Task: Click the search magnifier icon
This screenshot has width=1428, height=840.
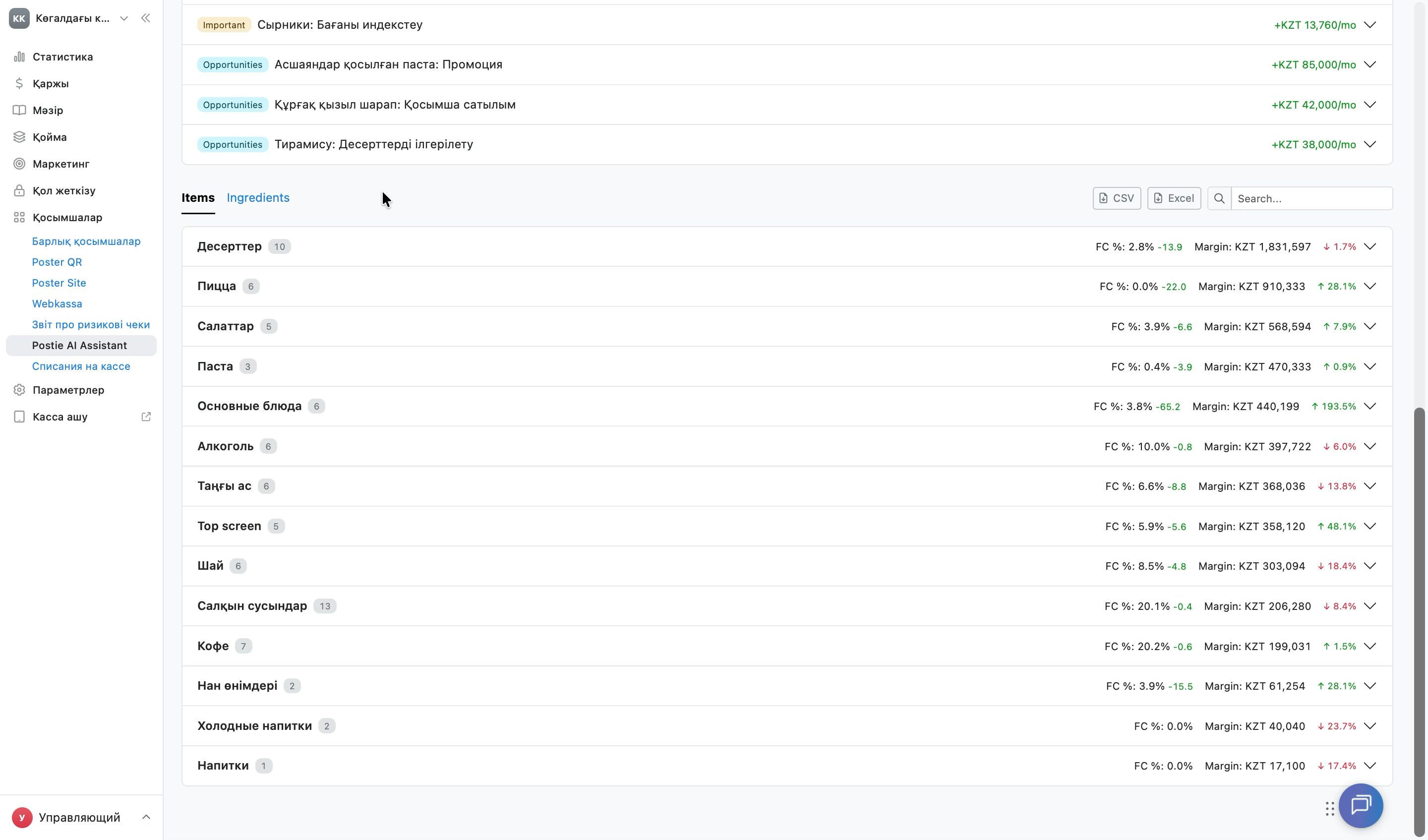Action: [x=1219, y=198]
